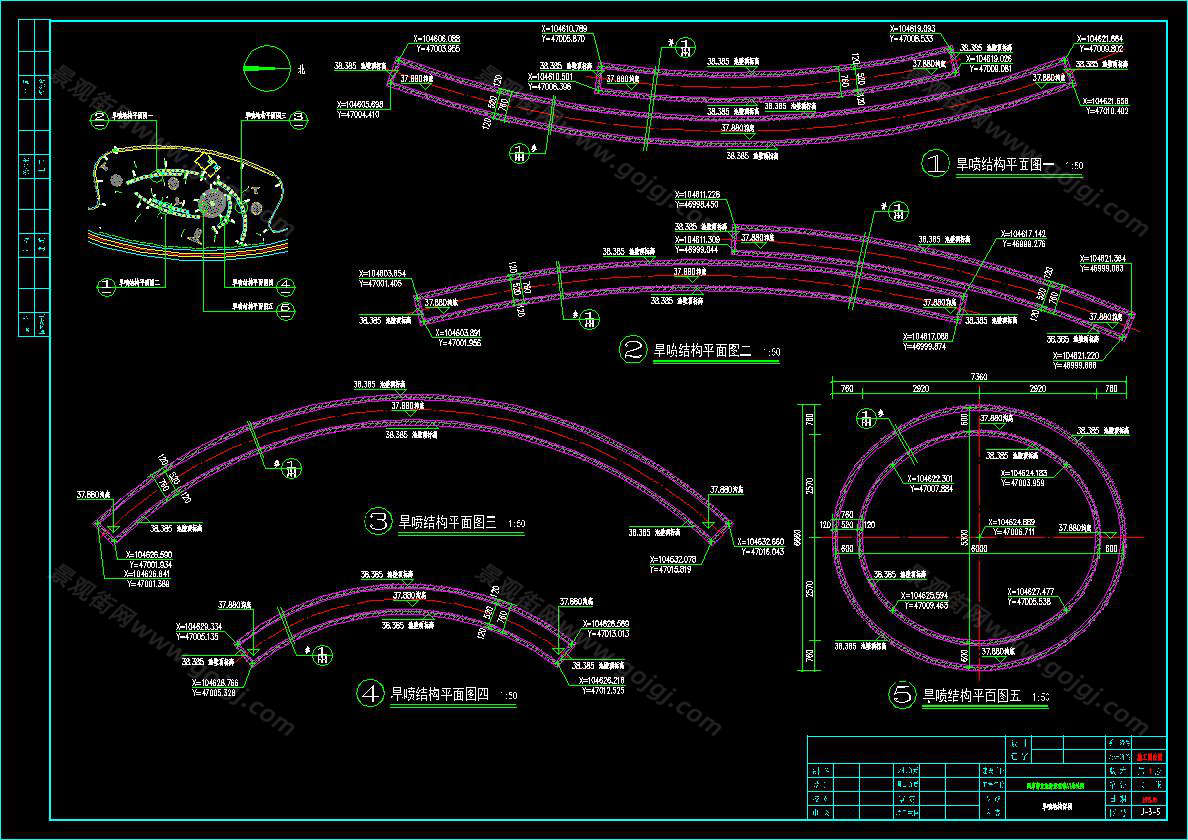The height and width of the screenshot is (840, 1188).
Task: Click the red stamp text in title block
Action: pos(1150,758)
